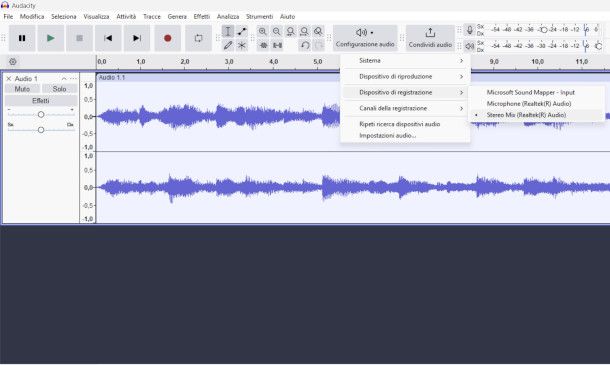
Task: Expand Dispositivo di riproduzione submenu
Action: pos(405,77)
